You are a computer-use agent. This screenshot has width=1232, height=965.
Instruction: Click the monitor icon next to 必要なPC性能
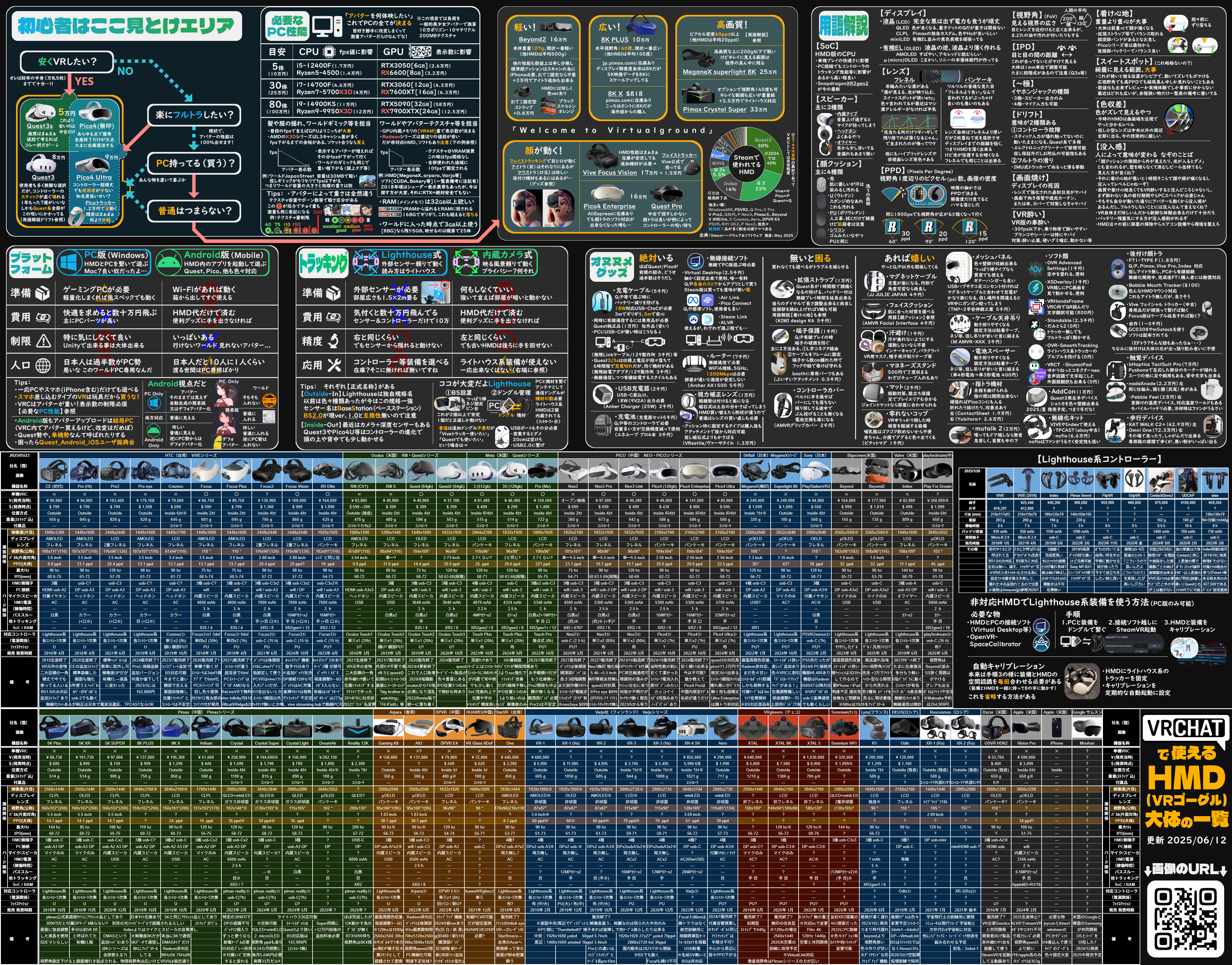[327, 26]
